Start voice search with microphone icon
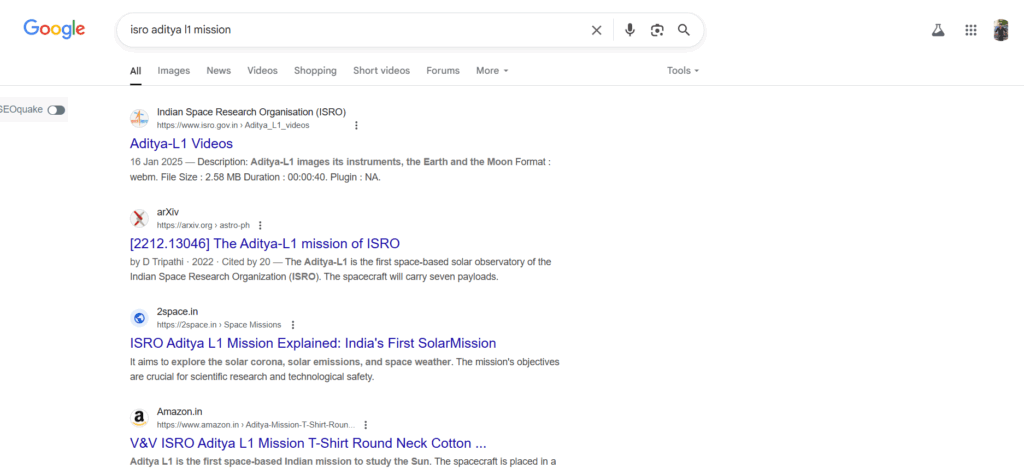Screen dimensions: 1024x468 (x=630, y=30)
